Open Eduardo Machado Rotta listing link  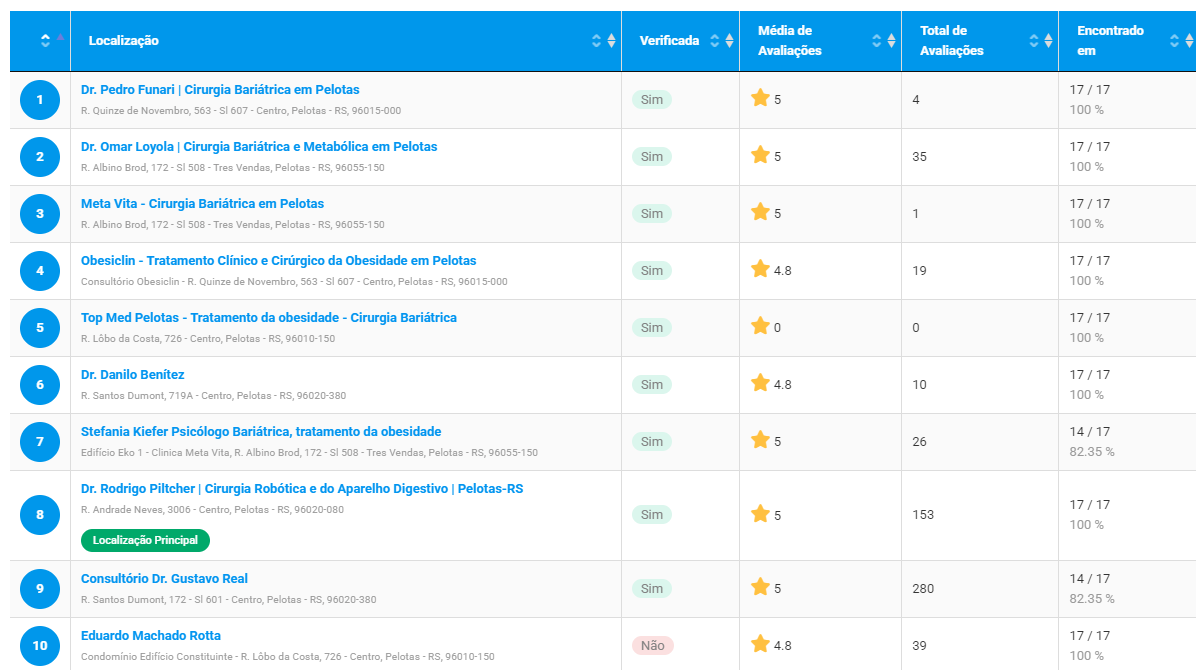point(150,636)
